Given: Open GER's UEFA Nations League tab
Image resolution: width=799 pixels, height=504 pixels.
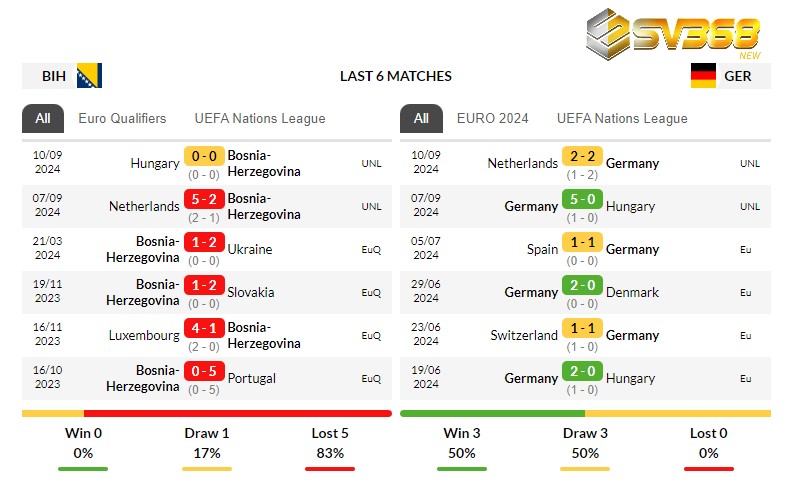Looking at the screenshot, I should tap(622, 118).
